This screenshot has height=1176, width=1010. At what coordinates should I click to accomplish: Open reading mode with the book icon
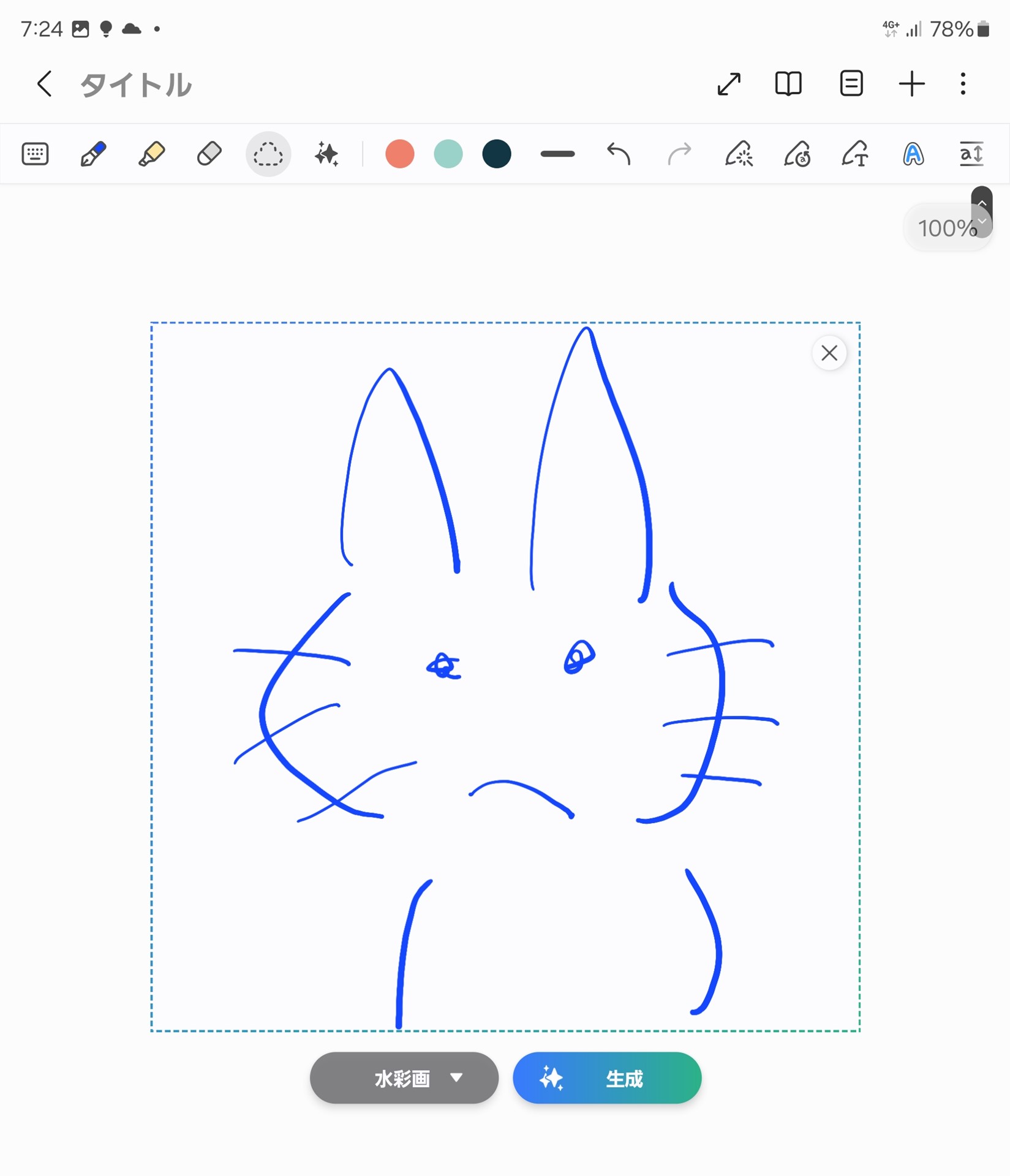click(787, 85)
